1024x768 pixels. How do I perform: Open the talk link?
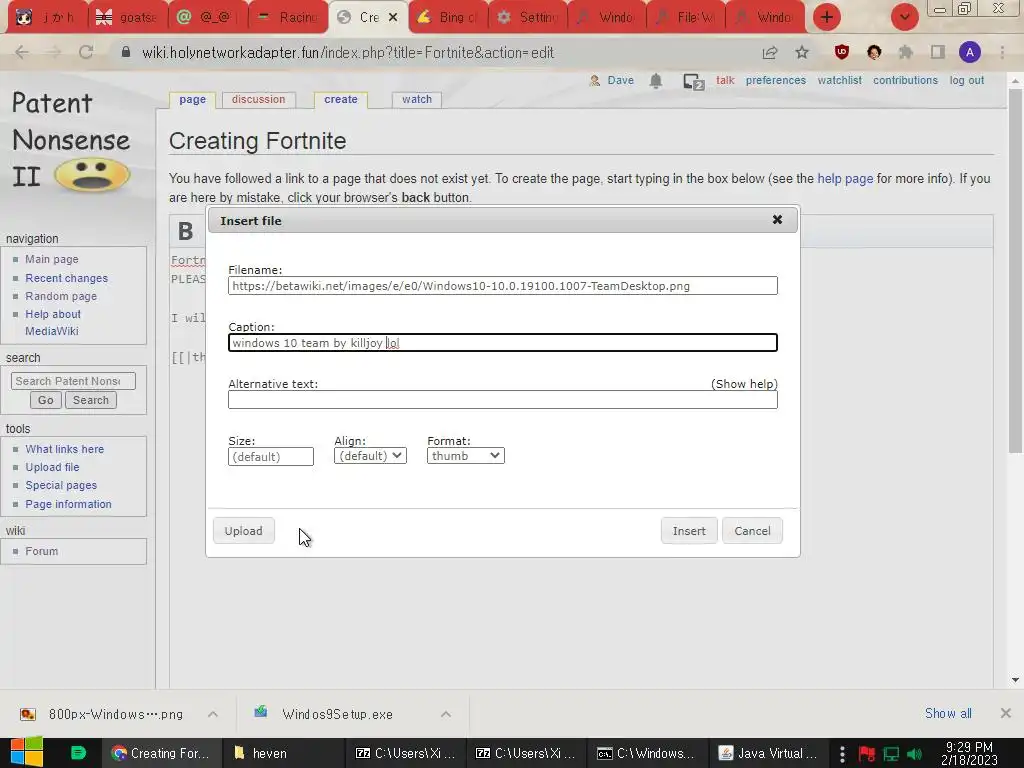pyautogui.click(x=725, y=80)
